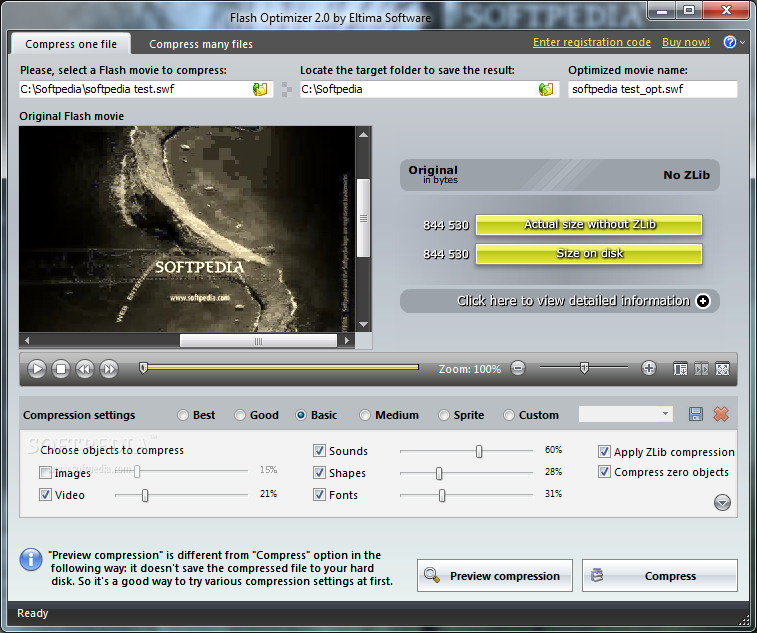Click preview scroll up arrow

click(364, 135)
